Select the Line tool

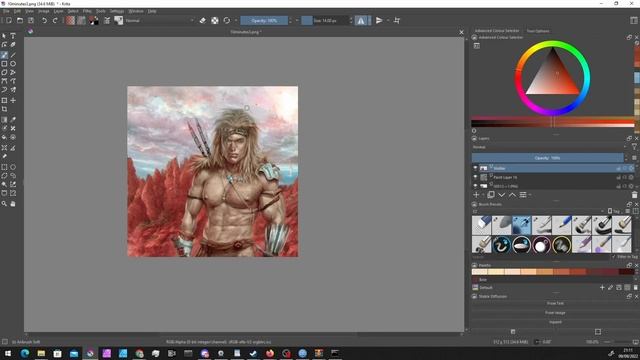[x=13, y=55]
